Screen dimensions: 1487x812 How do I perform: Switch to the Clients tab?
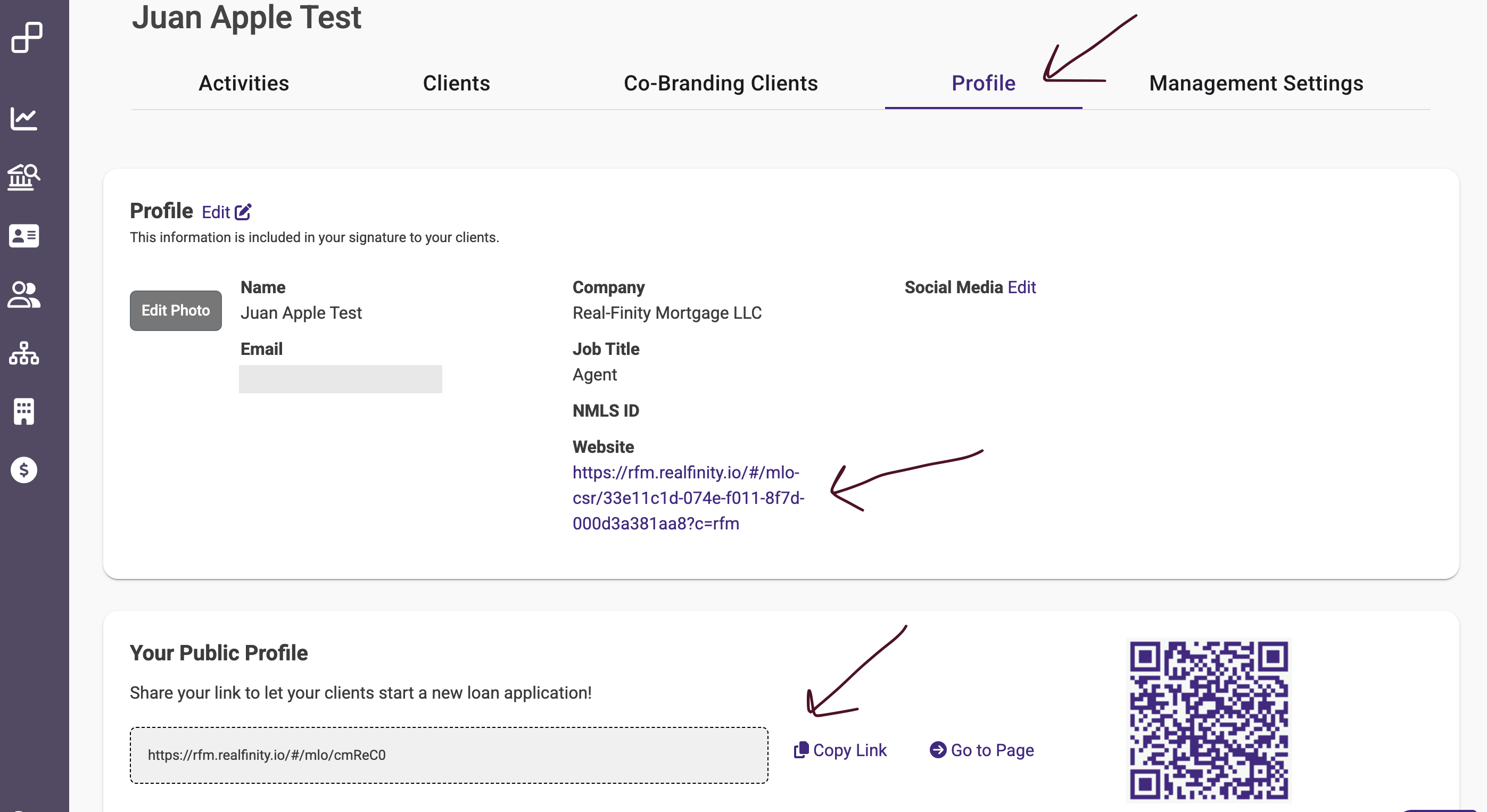456,83
